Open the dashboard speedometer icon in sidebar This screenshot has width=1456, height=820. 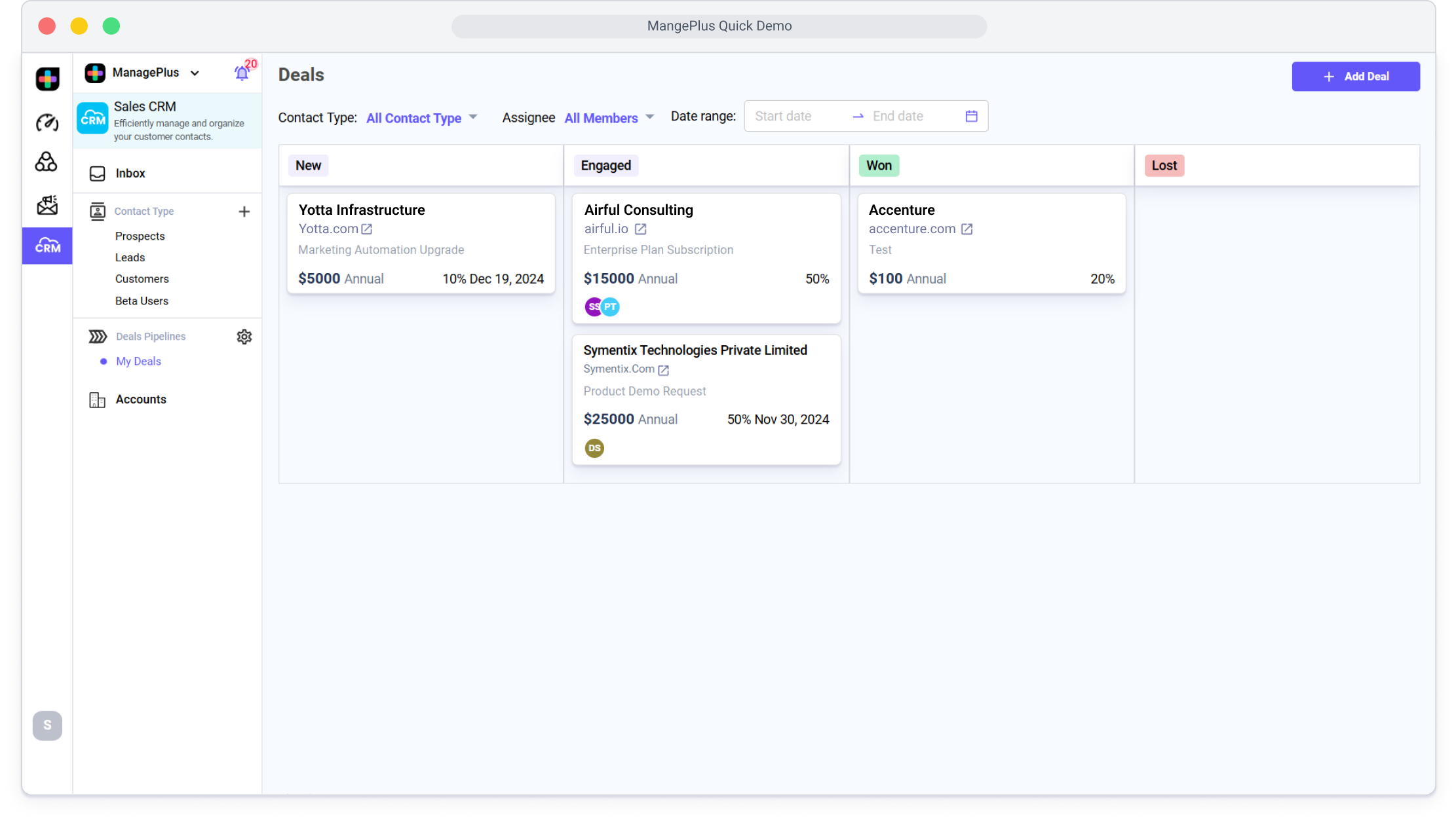coord(47,122)
